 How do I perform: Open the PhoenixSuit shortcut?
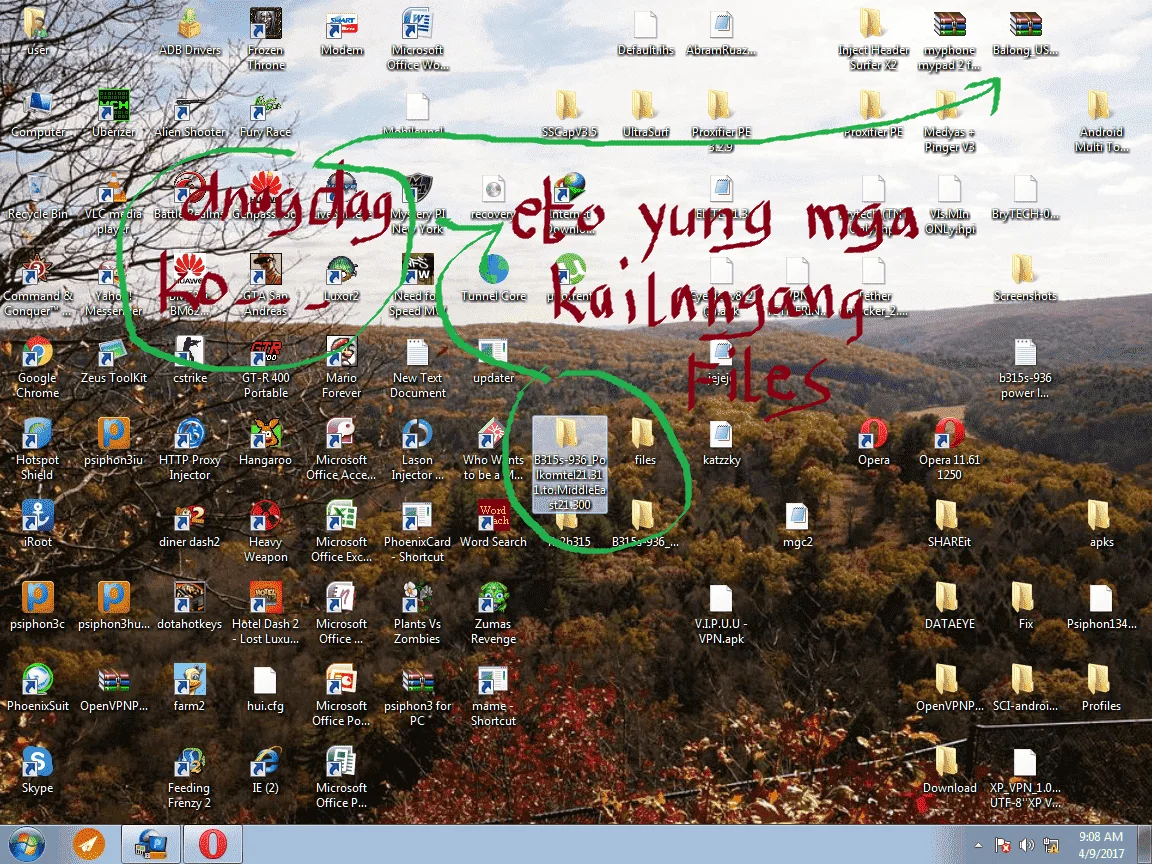click(x=37, y=688)
